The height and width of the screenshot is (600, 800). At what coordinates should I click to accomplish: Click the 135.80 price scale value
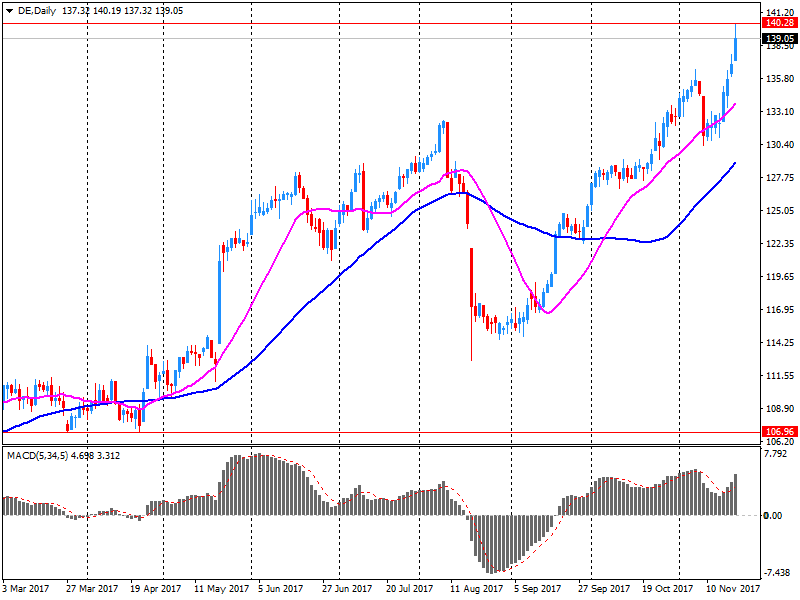click(780, 79)
